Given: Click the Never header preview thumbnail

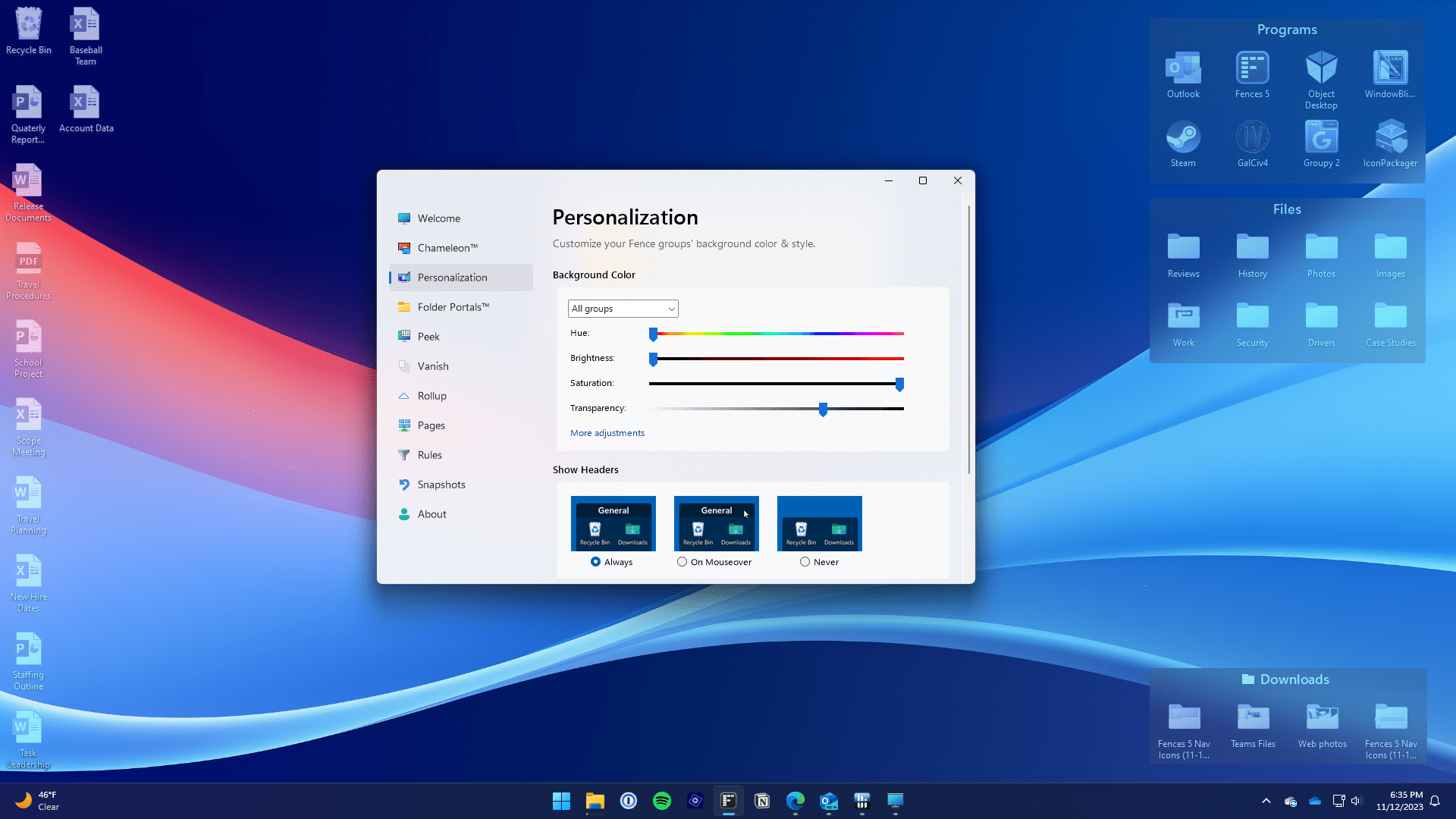Looking at the screenshot, I should pos(819,523).
